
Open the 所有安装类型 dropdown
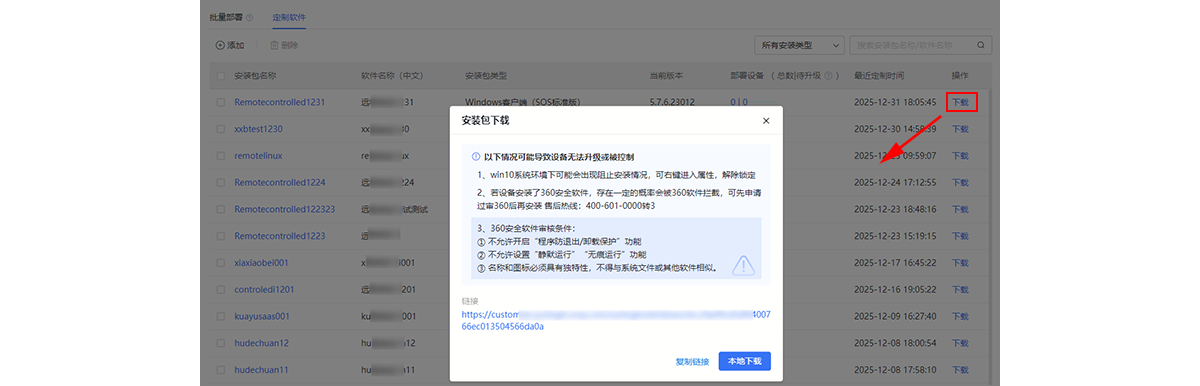pos(798,45)
